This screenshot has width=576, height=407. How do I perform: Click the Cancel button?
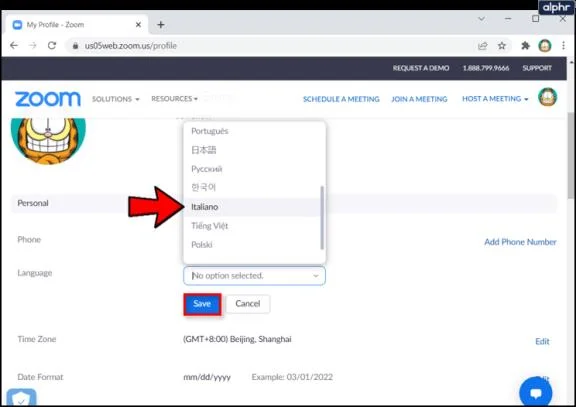tap(248, 304)
